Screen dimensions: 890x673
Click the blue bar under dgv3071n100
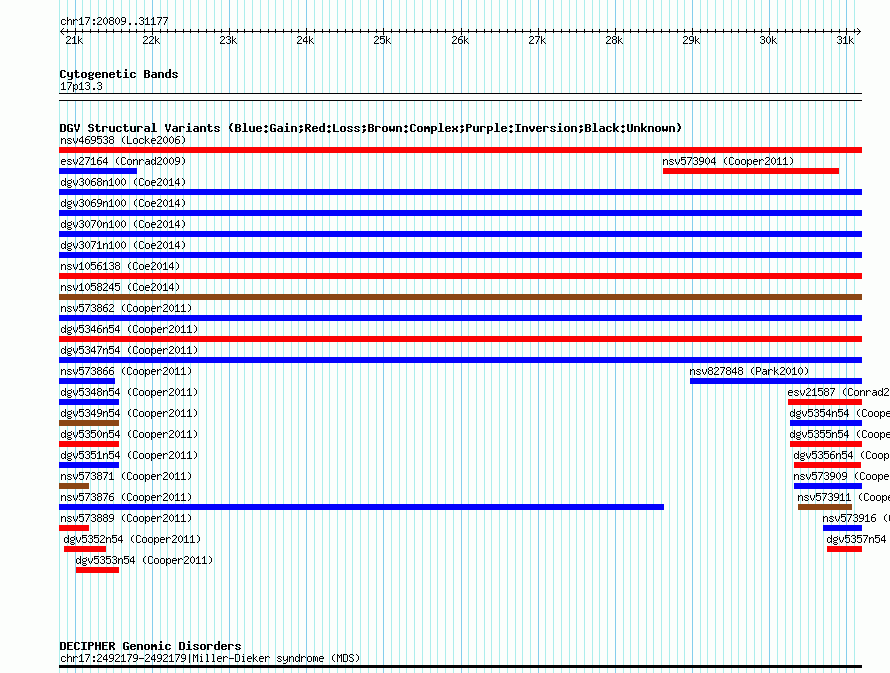pos(460,255)
